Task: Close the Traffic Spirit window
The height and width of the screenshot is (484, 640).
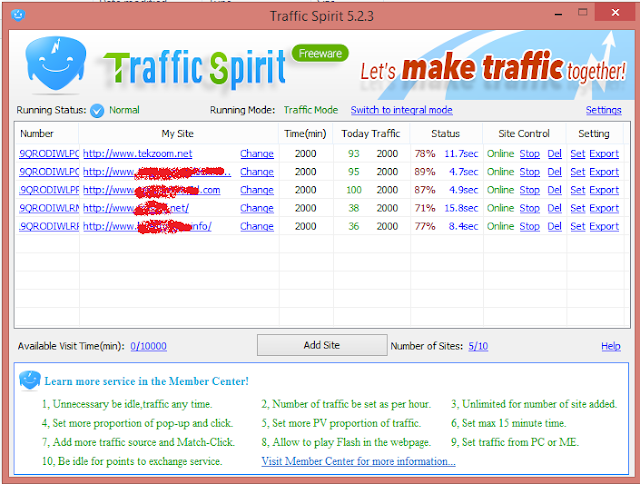Action: [x=615, y=13]
